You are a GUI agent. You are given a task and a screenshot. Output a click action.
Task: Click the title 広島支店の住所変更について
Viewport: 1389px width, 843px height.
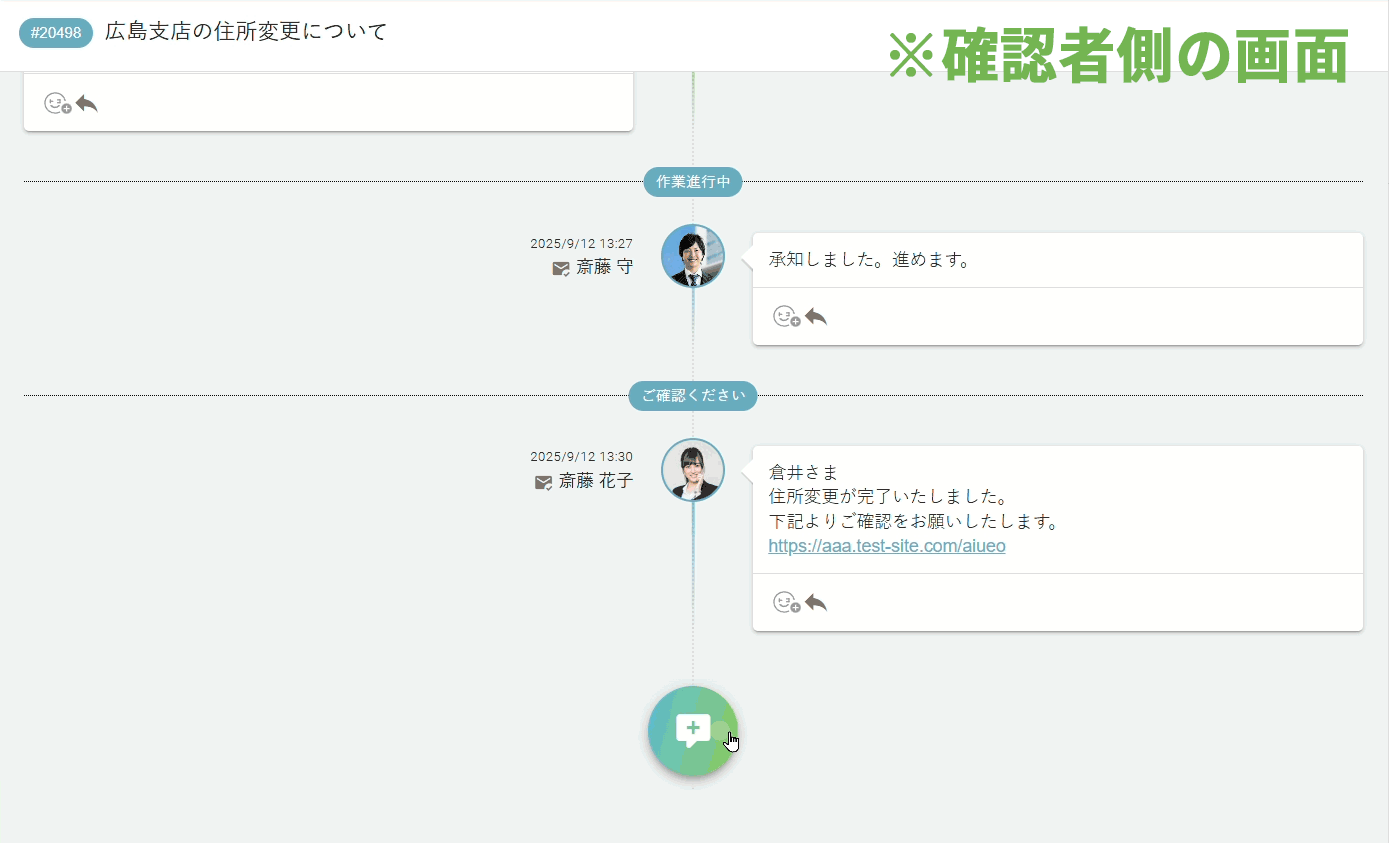coord(246,32)
